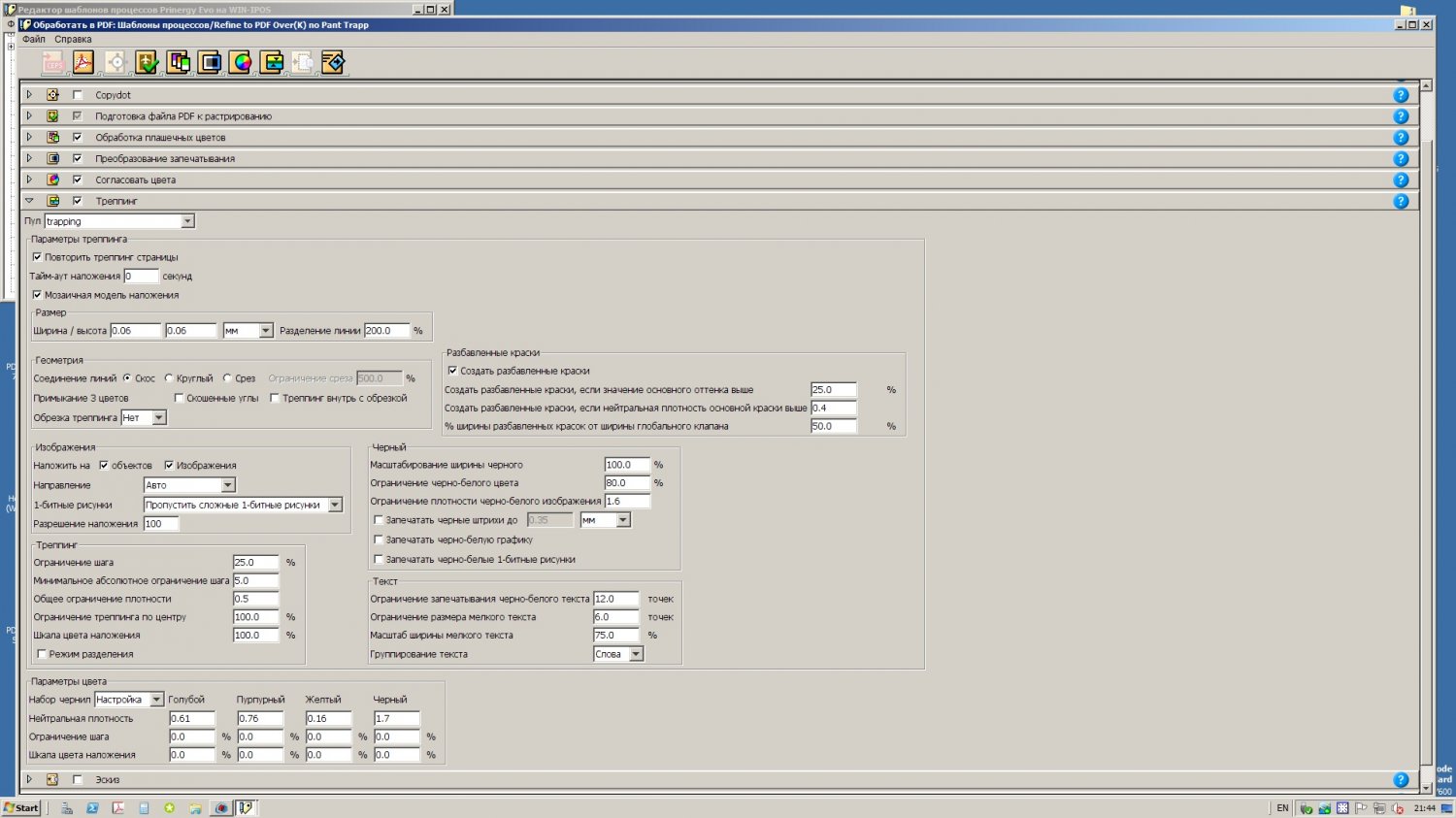
Task: Click the Согласовать цвета row icon
Action: 52,180
